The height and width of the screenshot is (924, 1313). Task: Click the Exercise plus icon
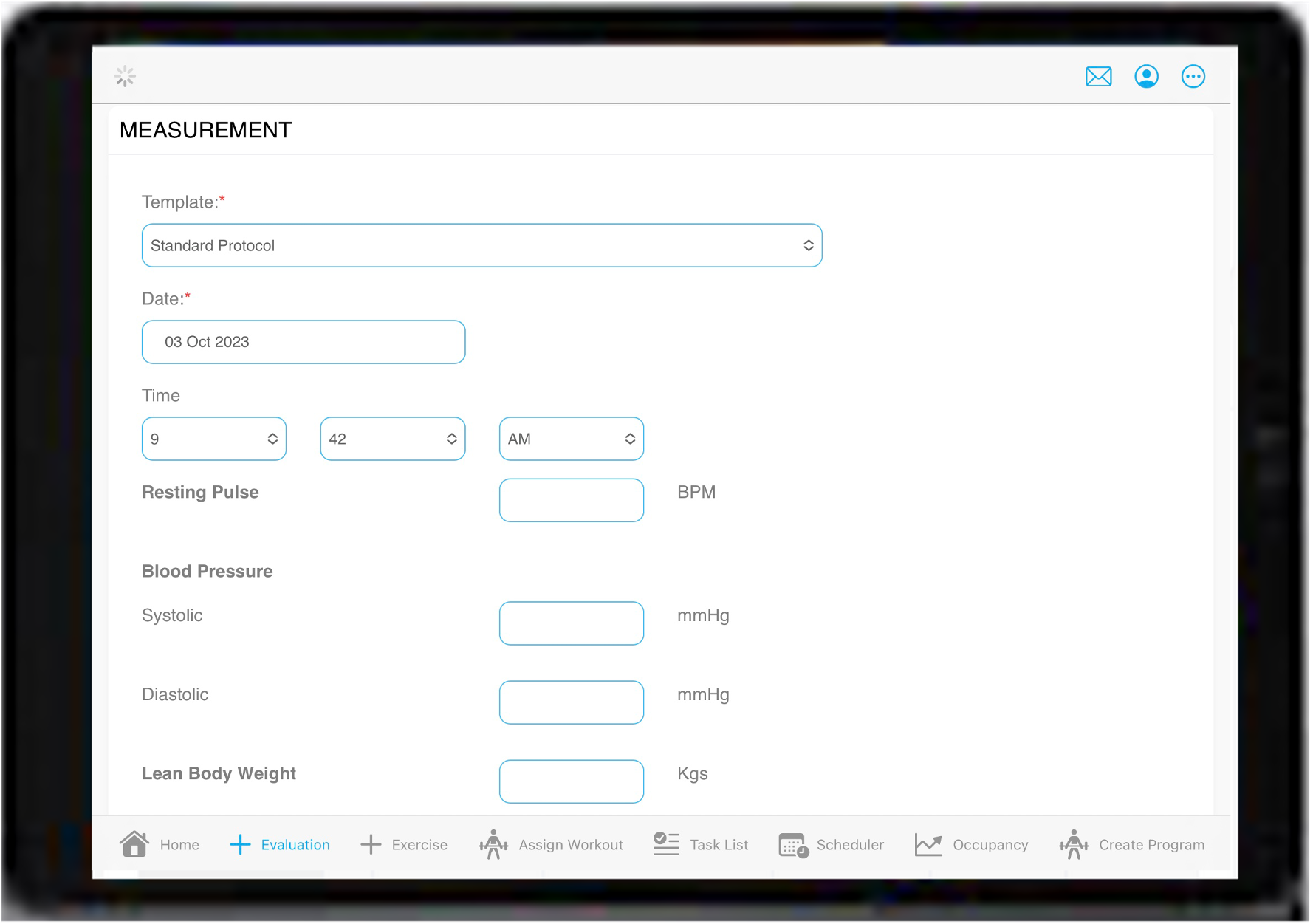tap(371, 844)
